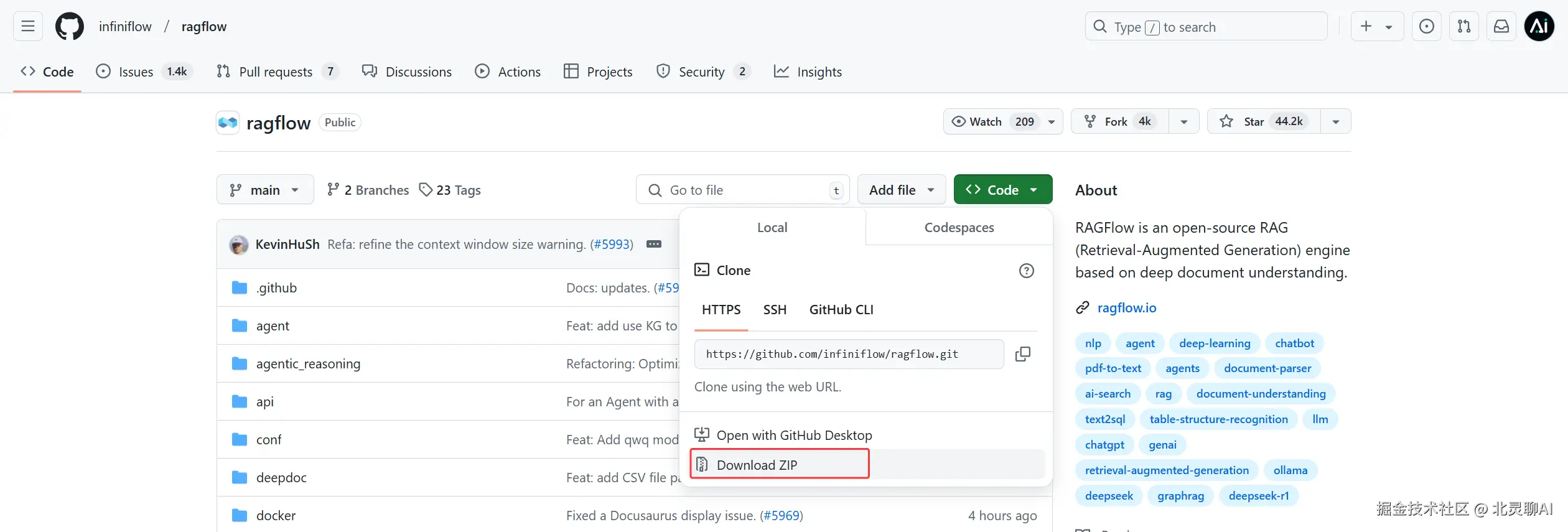Open the Fork options dropdown arrow
Screen dimensions: 1568x532
[1183, 121]
